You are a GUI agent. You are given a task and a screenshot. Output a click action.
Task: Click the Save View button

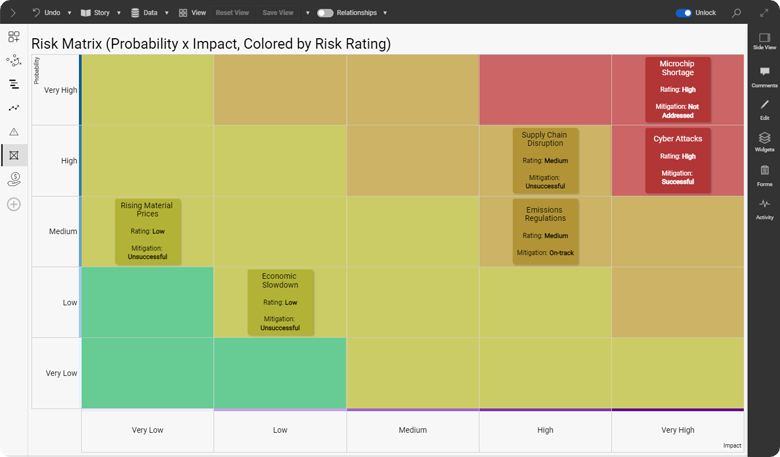[x=278, y=13]
